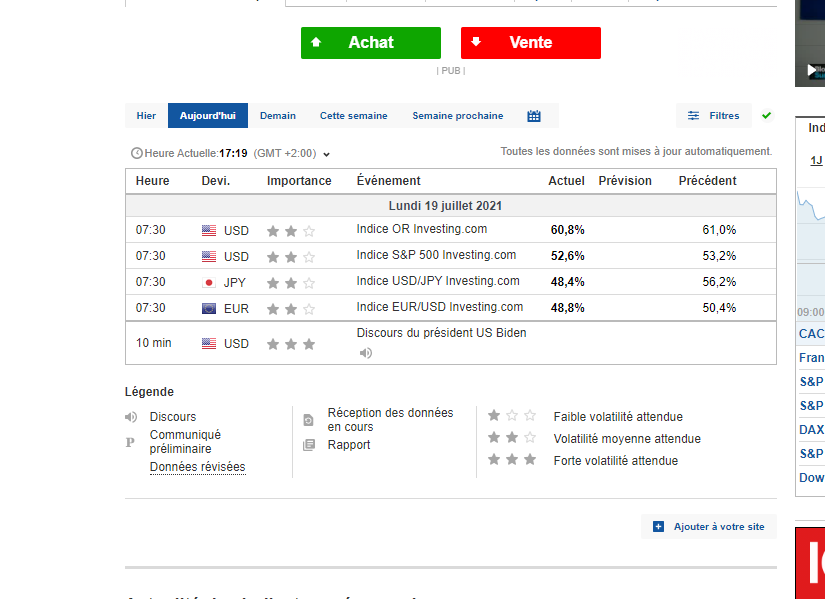Click the down arrow icon on Vente
This screenshot has height=599, width=825.
click(476, 42)
